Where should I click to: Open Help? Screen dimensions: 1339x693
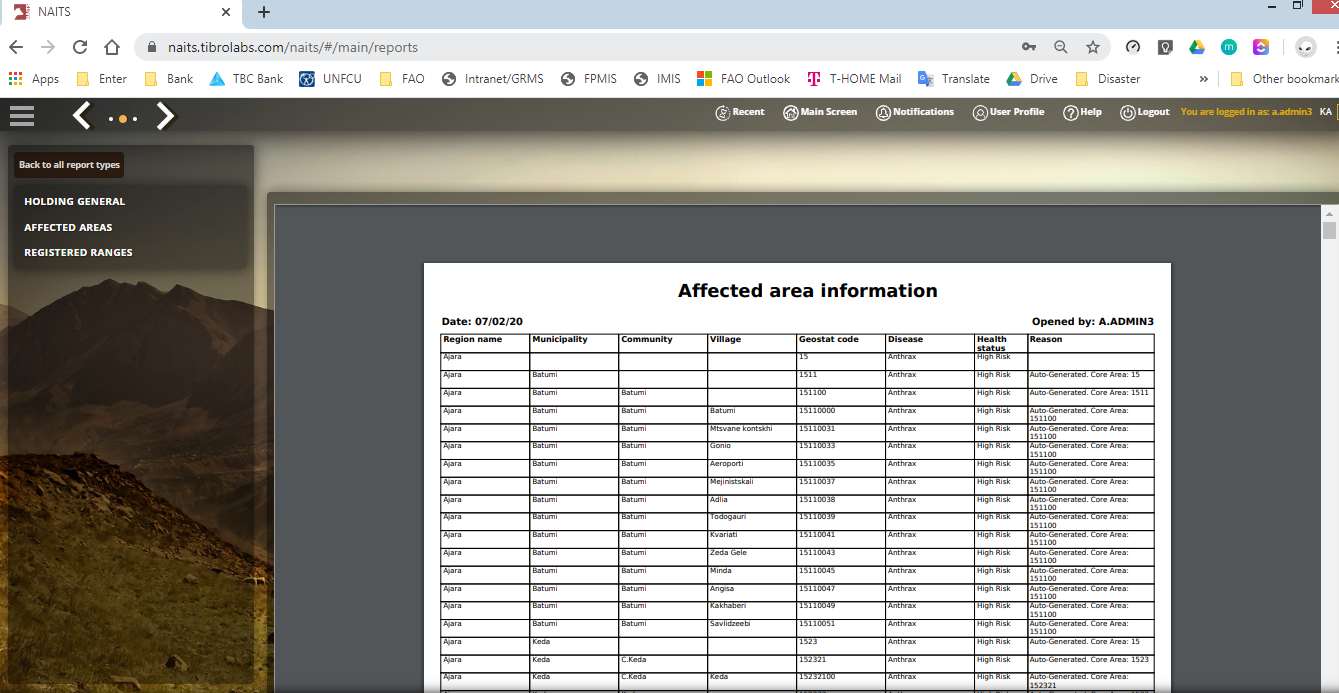pyautogui.click(x=1082, y=112)
